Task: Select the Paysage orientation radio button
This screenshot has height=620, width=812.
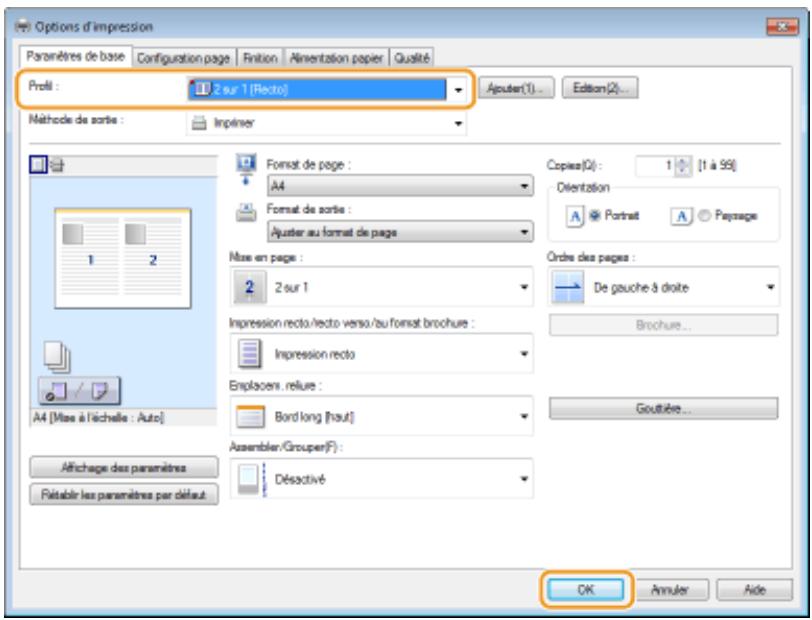Action: [x=704, y=215]
